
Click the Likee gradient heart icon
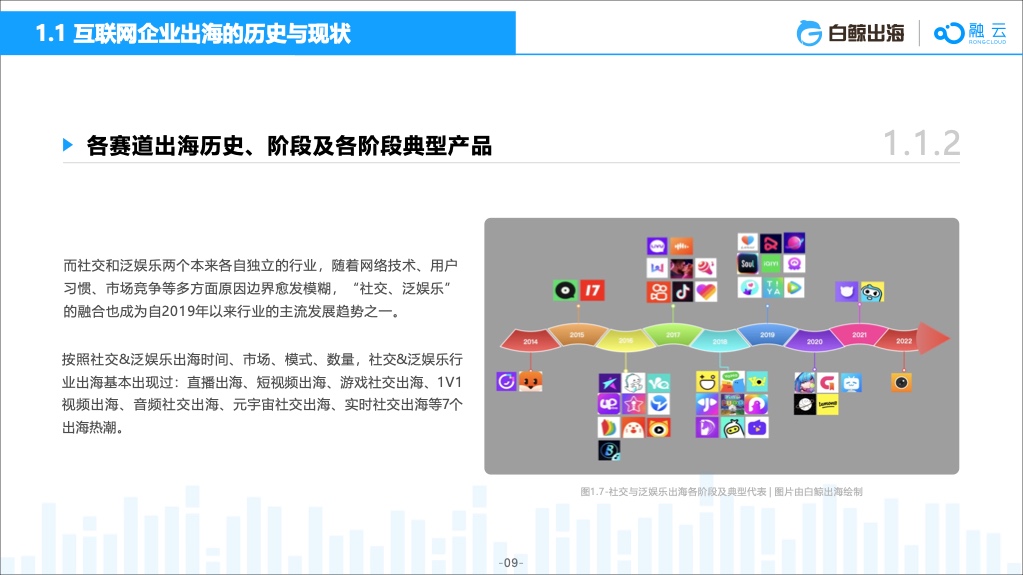click(706, 292)
